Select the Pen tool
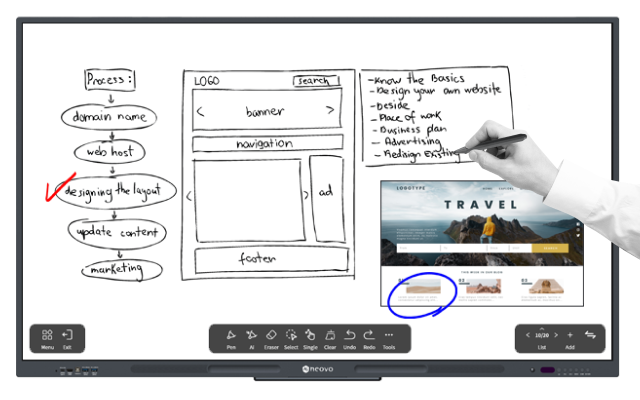 [x=231, y=336]
